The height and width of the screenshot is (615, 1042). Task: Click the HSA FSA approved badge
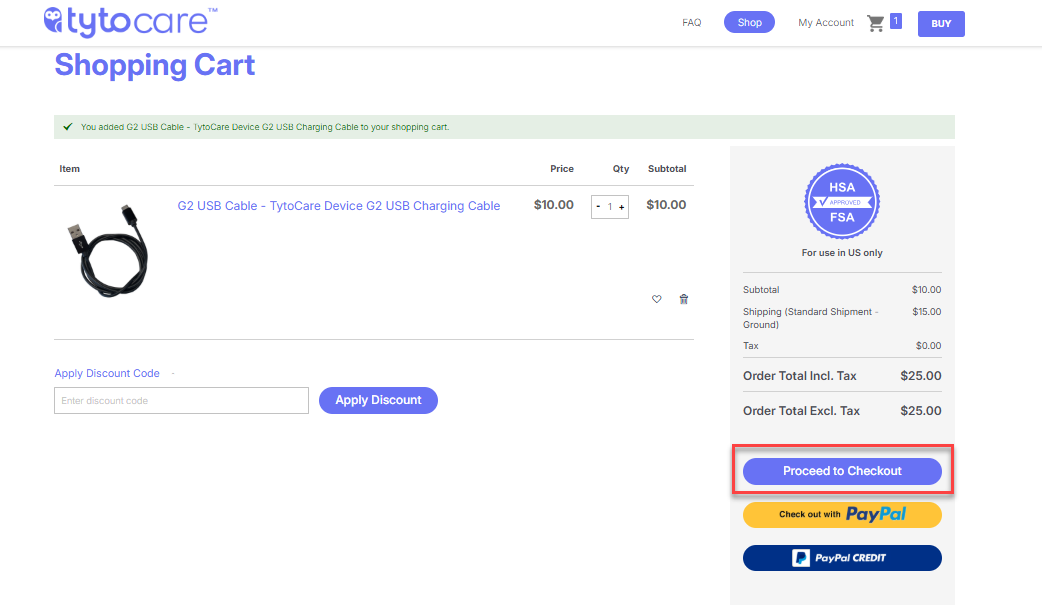(x=842, y=201)
